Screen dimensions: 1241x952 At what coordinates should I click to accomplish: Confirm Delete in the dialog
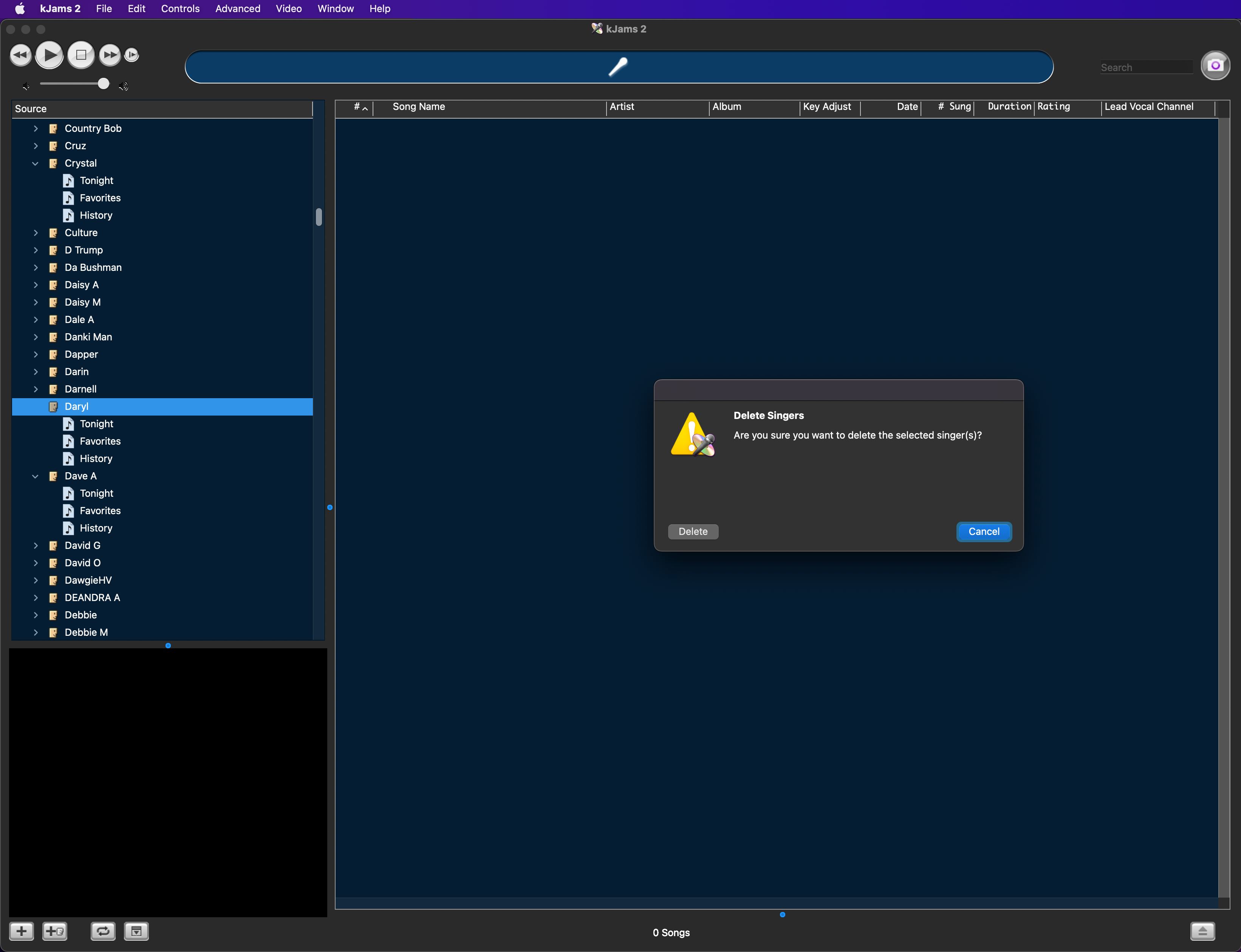coord(693,532)
